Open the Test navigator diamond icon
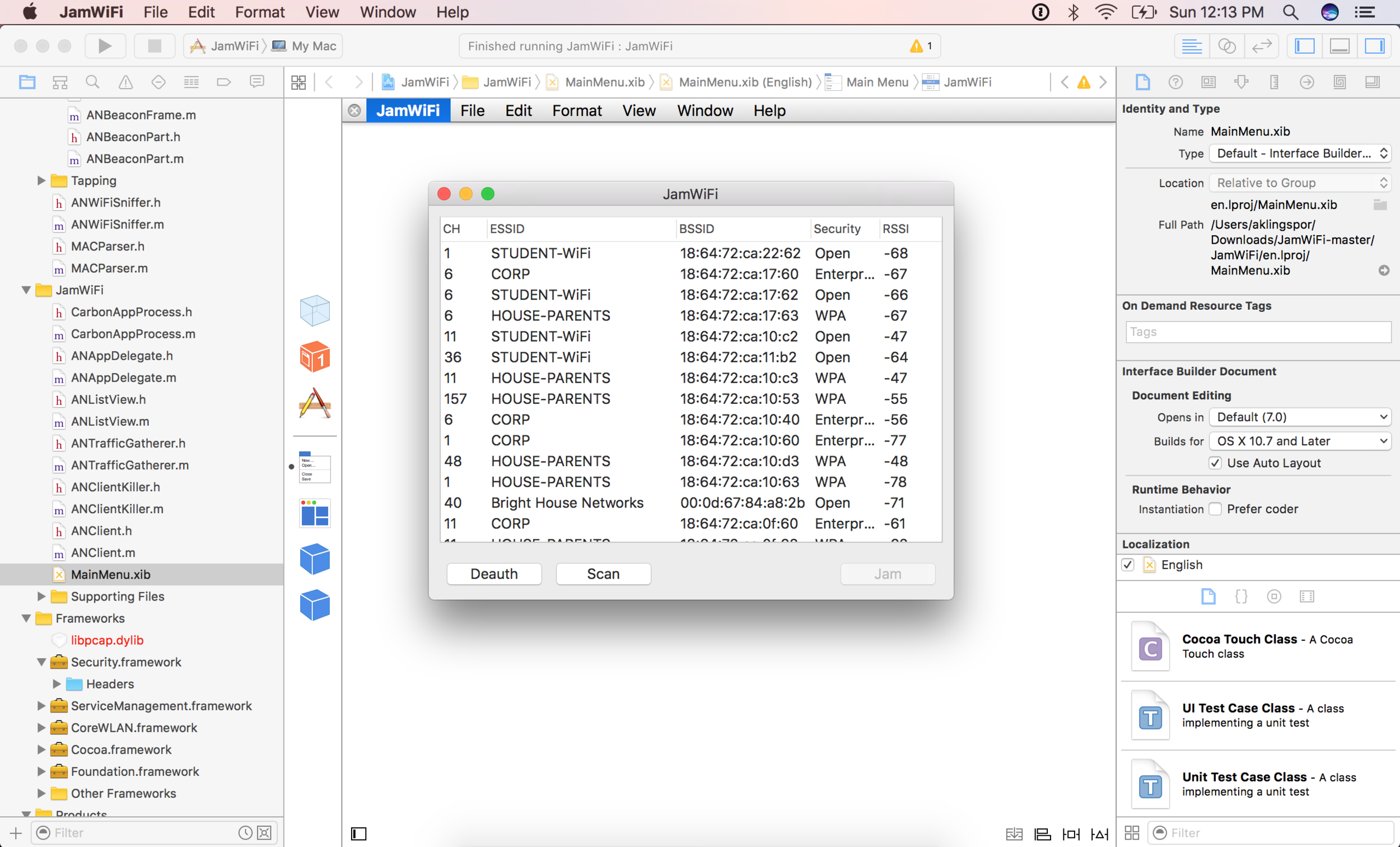The image size is (1400, 847). pos(158,82)
